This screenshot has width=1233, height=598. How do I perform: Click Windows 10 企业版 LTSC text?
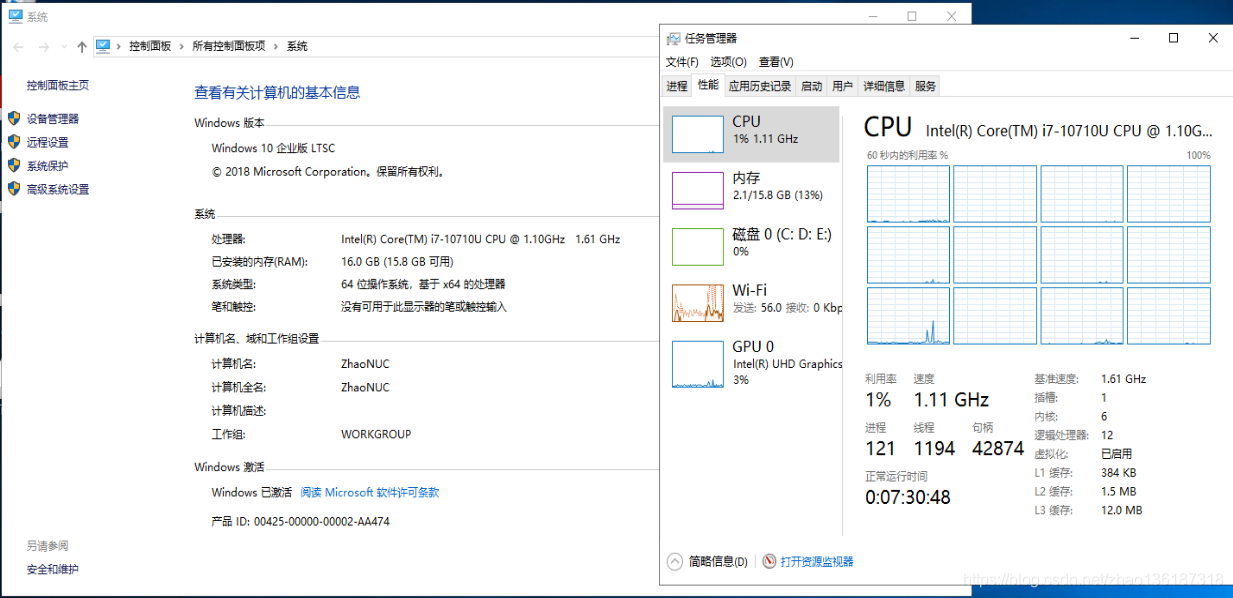pos(273,147)
